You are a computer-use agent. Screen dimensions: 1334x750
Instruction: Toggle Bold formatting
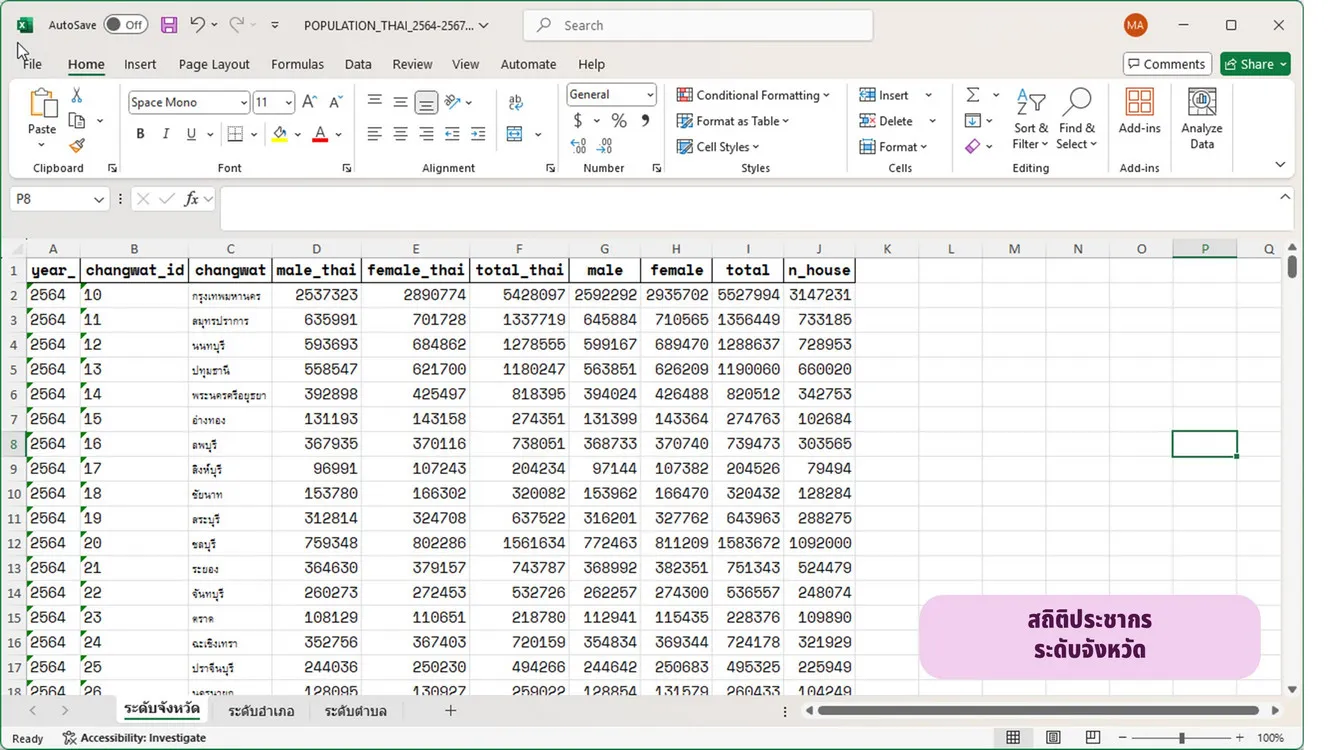pyautogui.click(x=140, y=134)
